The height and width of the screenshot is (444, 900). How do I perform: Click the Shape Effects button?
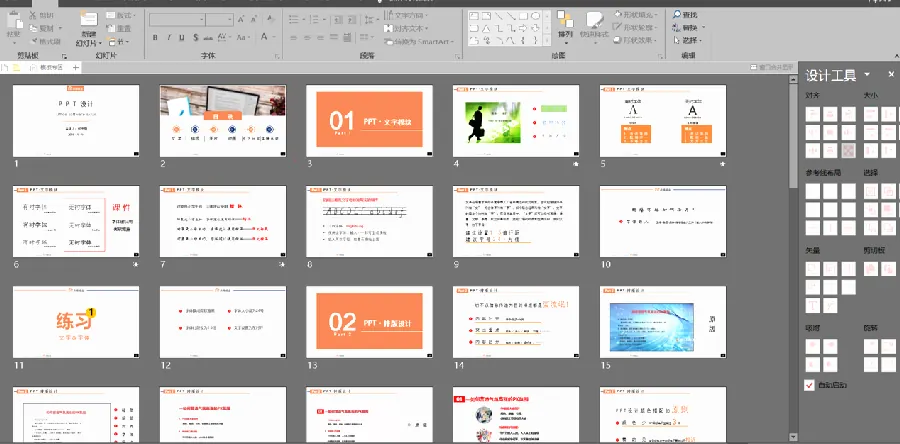coord(635,40)
